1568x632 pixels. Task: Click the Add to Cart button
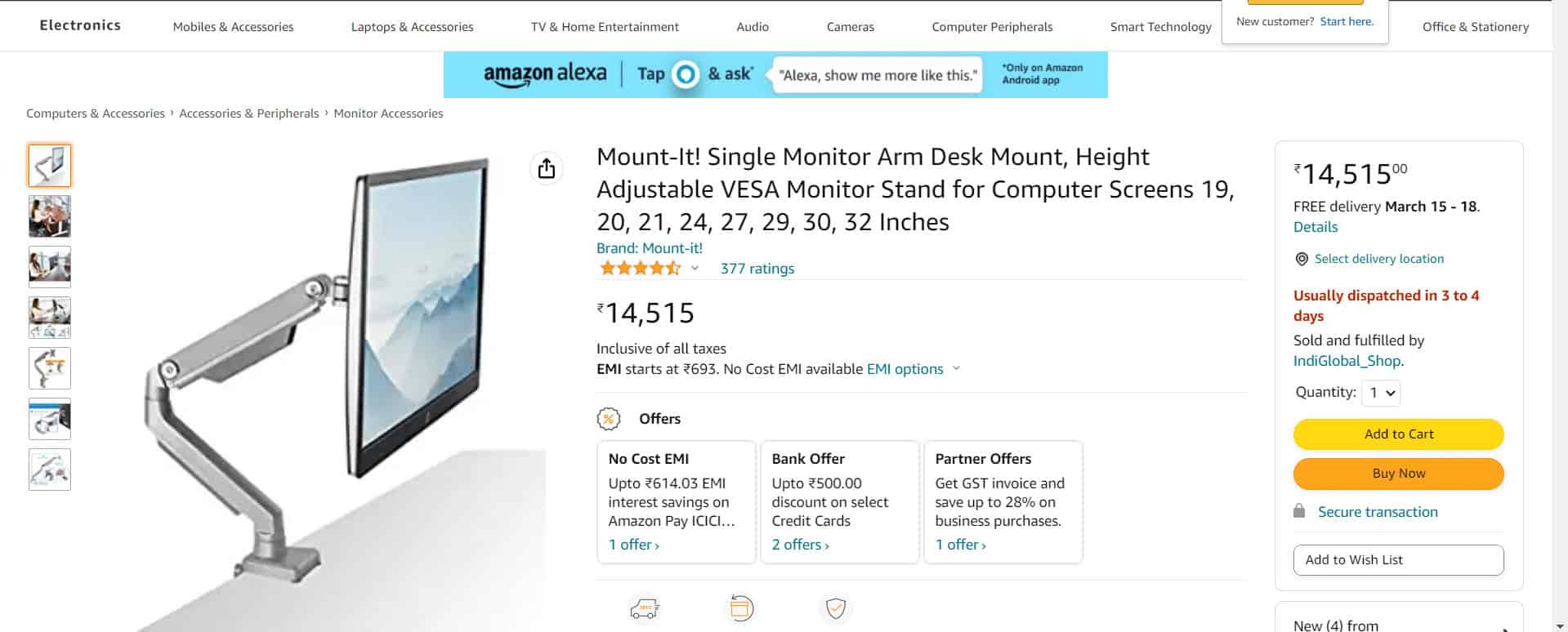(x=1398, y=434)
